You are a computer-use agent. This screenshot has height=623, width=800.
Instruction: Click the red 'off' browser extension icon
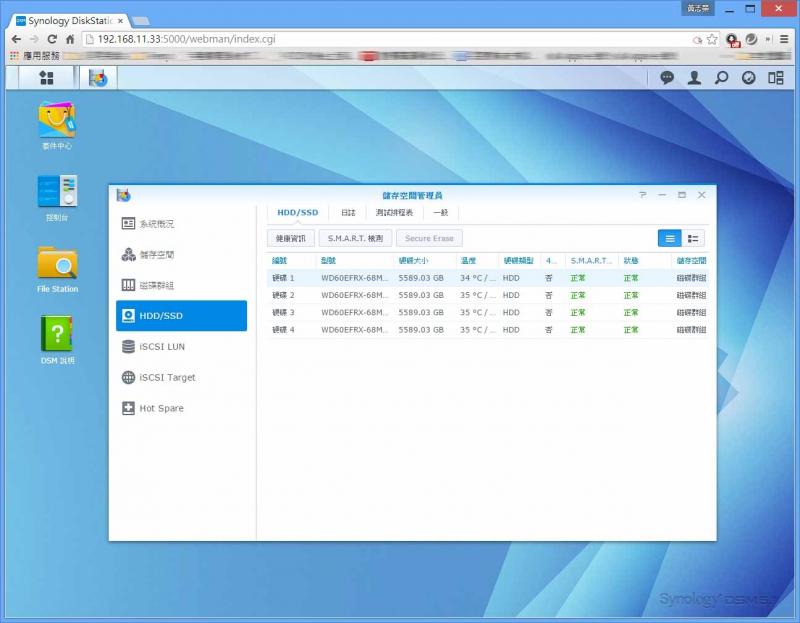(x=732, y=40)
